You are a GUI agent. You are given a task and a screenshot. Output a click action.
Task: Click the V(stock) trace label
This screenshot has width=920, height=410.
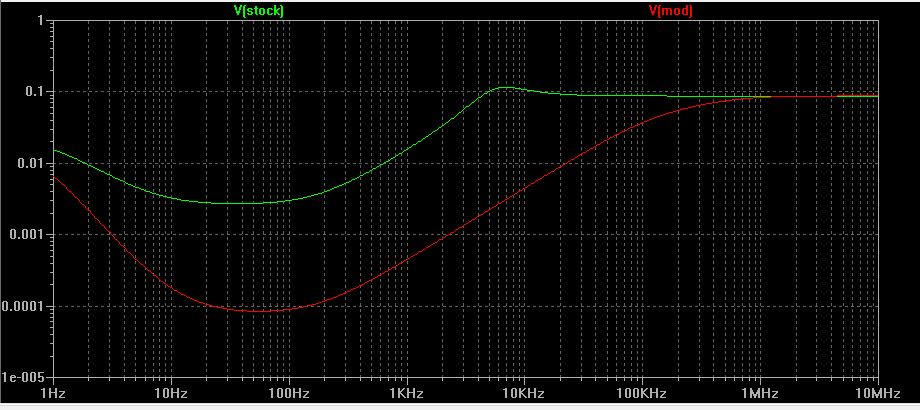[258, 11]
